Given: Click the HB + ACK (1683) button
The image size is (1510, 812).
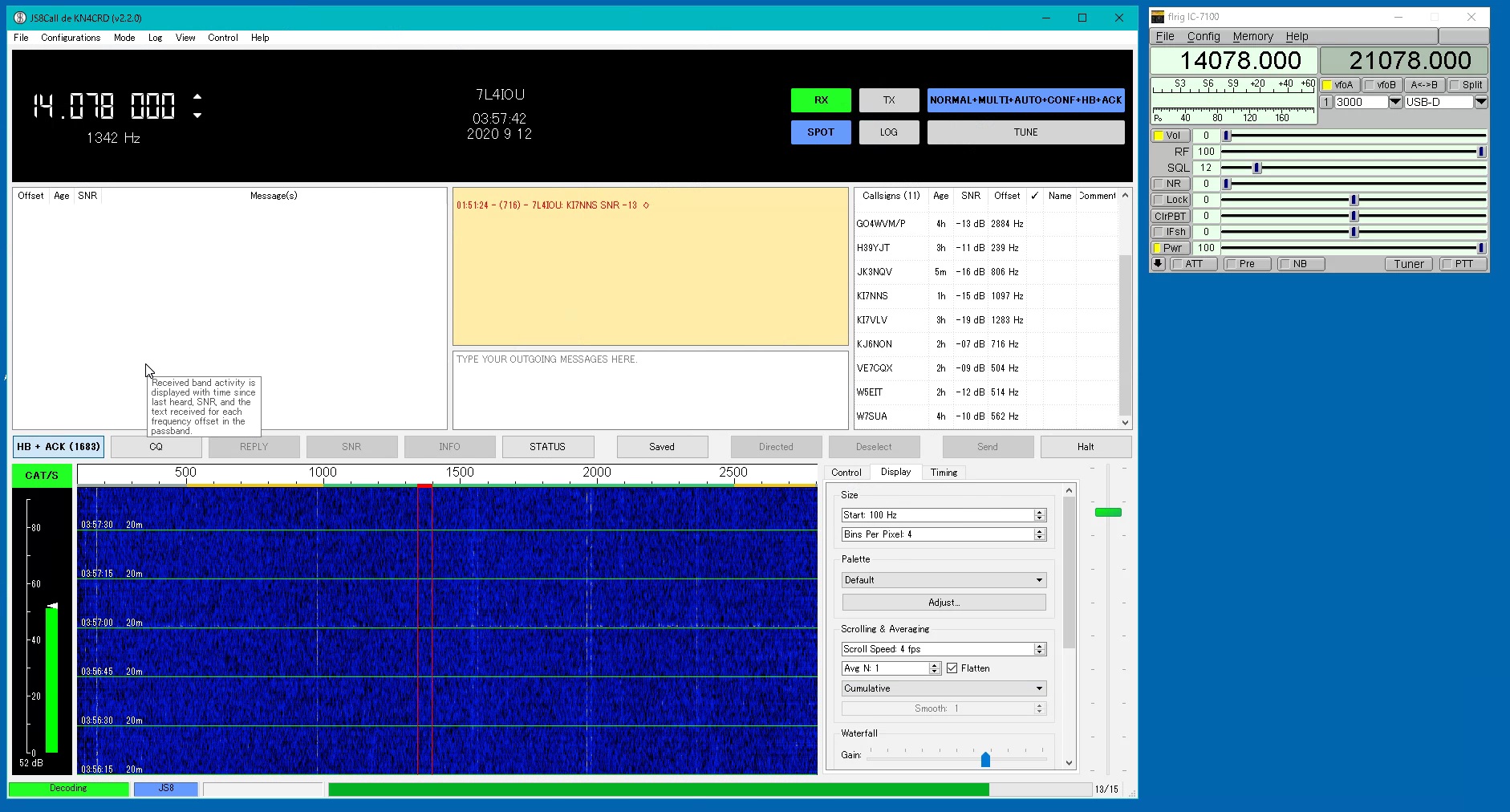Looking at the screenshot, I should (59, 447).
